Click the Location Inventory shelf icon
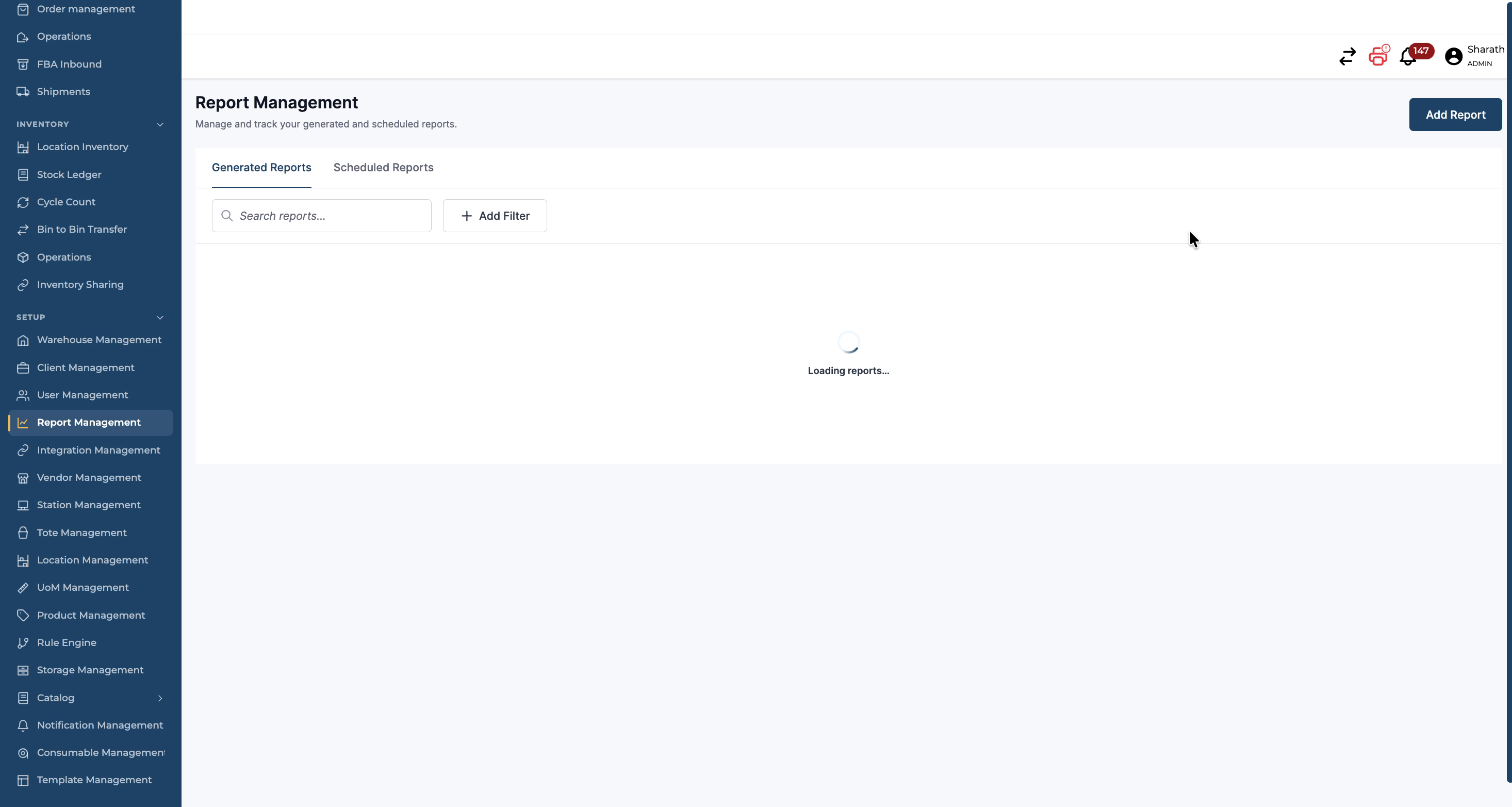Screen dimensions: 1512x807 point(23,148)
